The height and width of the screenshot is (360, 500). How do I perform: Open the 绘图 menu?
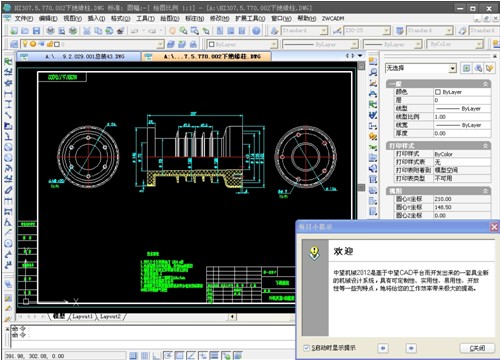(170, 19)
